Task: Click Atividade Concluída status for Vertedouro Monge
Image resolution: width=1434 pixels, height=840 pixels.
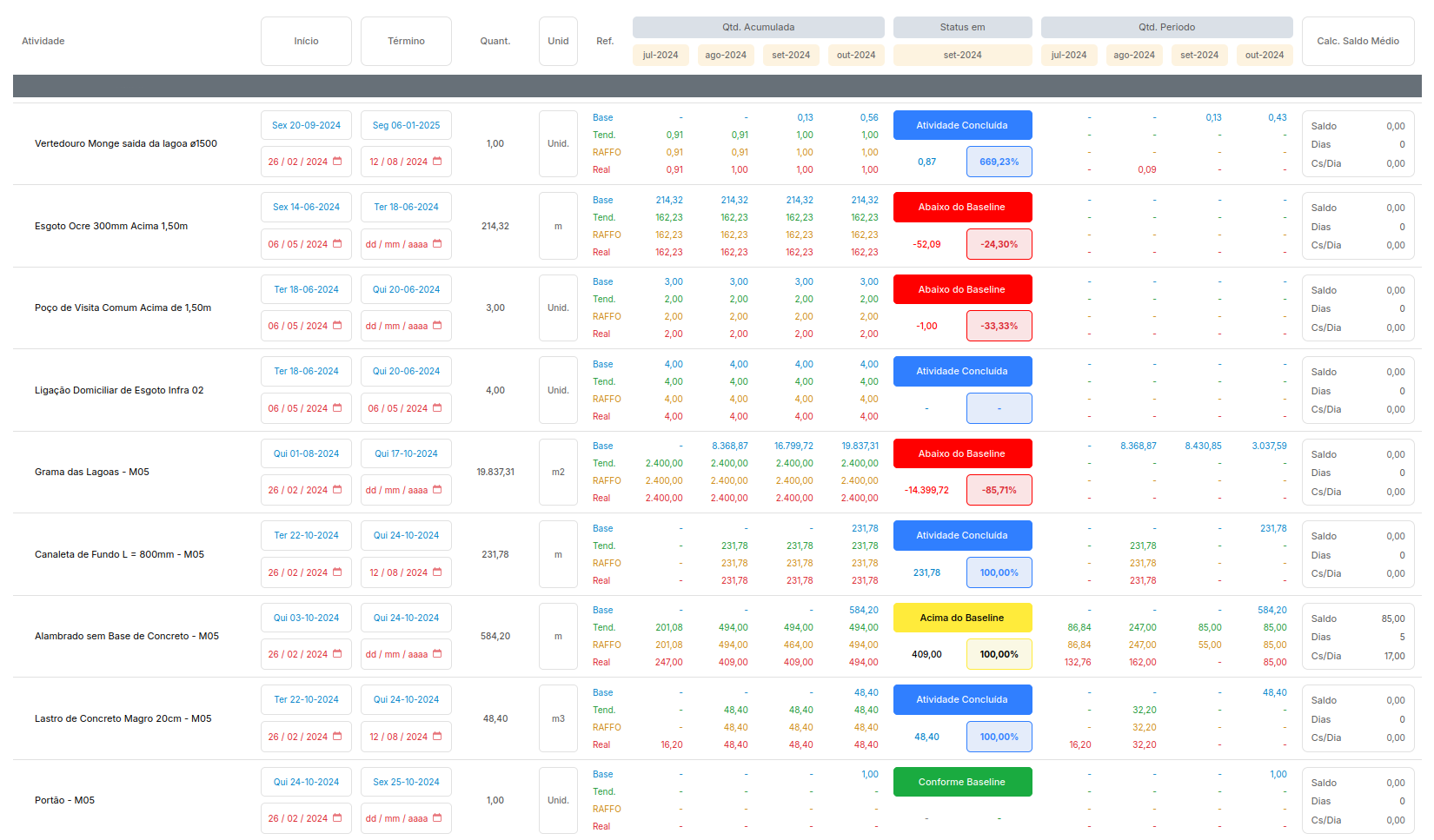Action: point(962,125)
